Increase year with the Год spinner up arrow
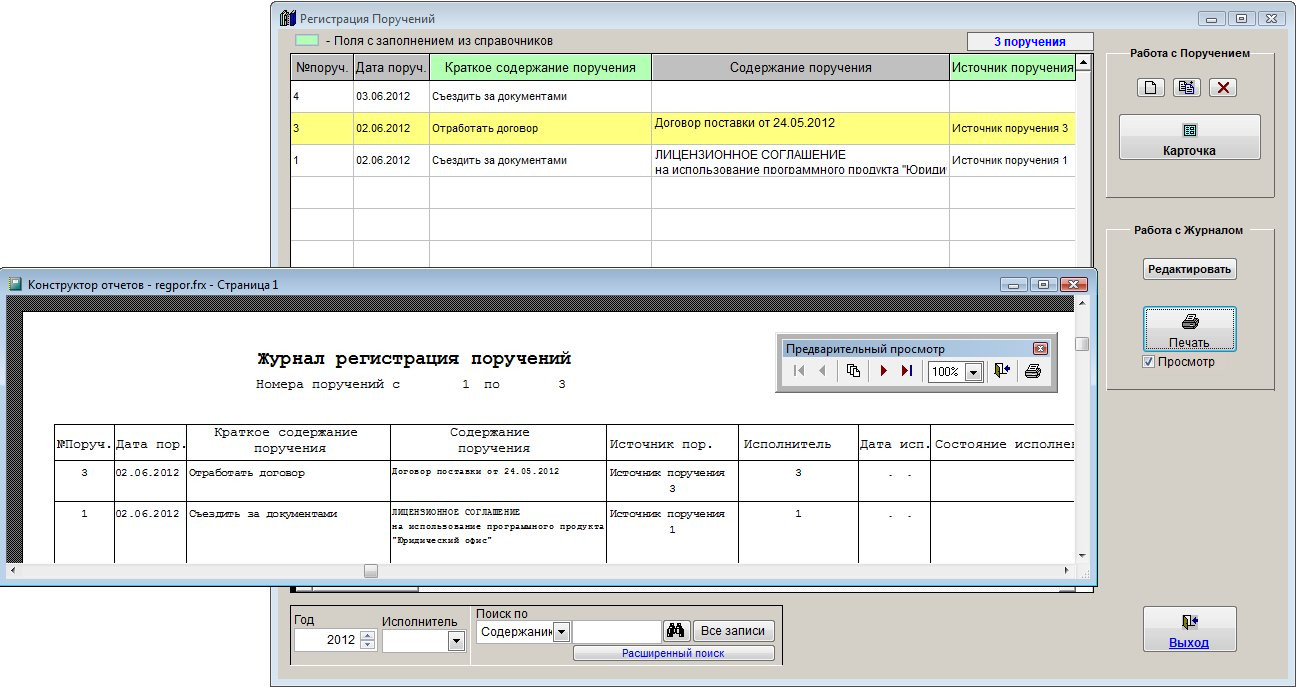 pyautogui.click(x=367, y=635)
